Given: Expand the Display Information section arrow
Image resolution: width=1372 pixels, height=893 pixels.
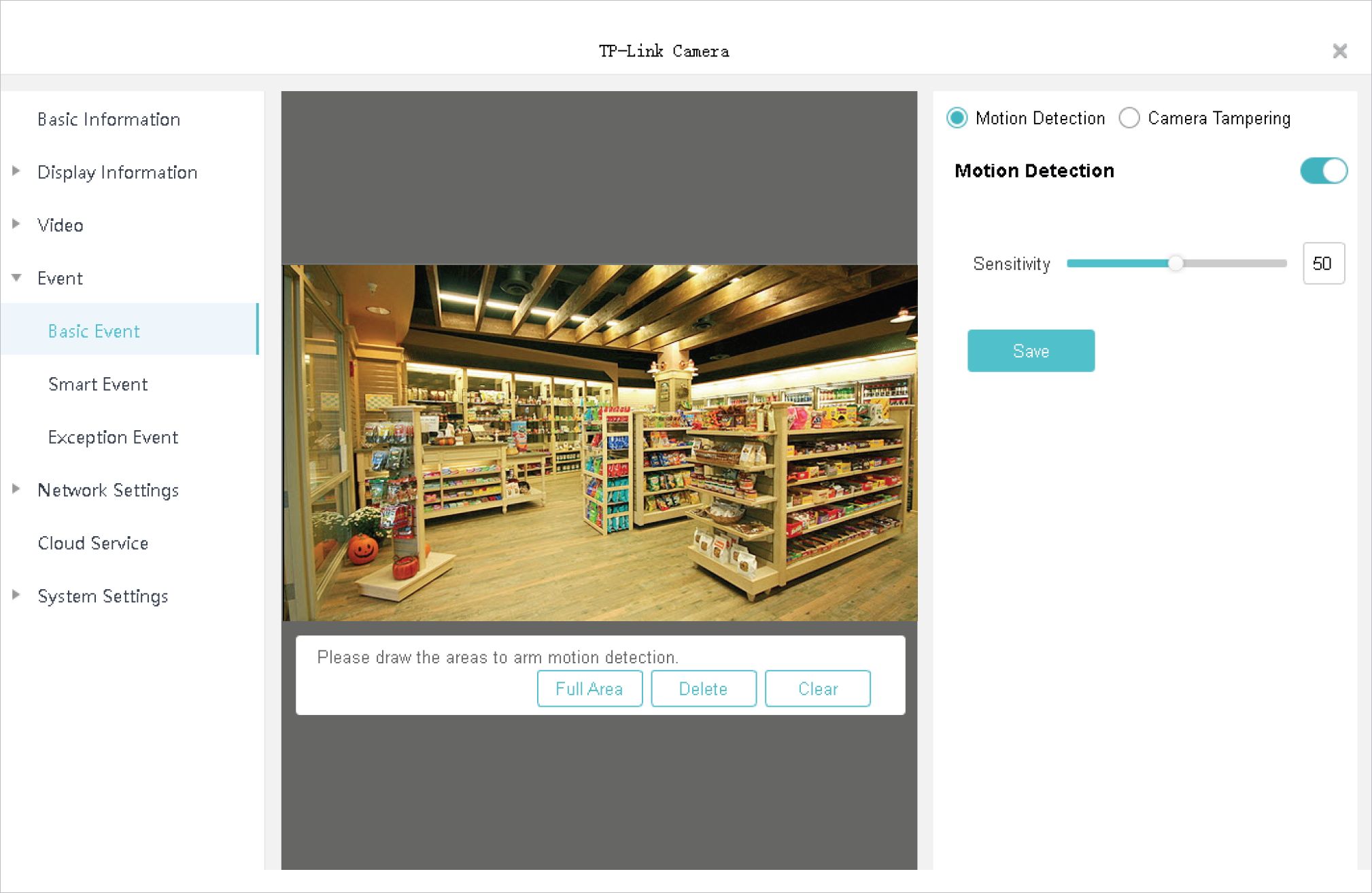Looking at the screenshot, I should (x=16, y=171).
